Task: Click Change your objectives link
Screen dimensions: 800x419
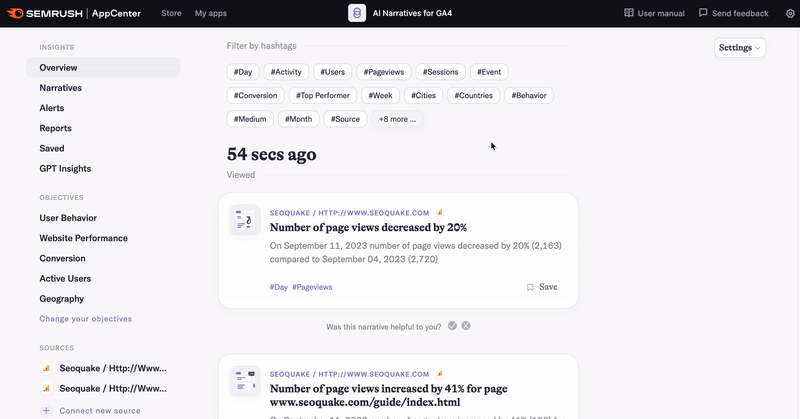Action: [x=86, y=319]
